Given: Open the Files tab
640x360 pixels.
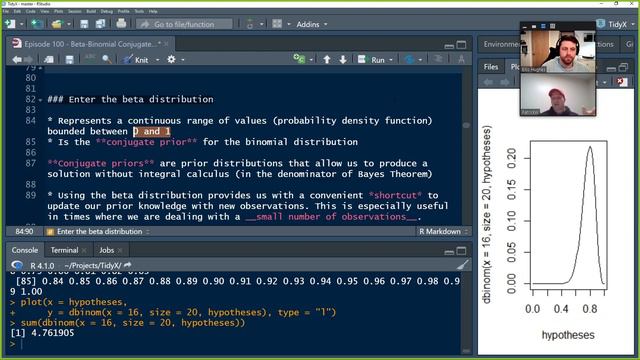Looking at the screenshot, I should coord(491,67).
